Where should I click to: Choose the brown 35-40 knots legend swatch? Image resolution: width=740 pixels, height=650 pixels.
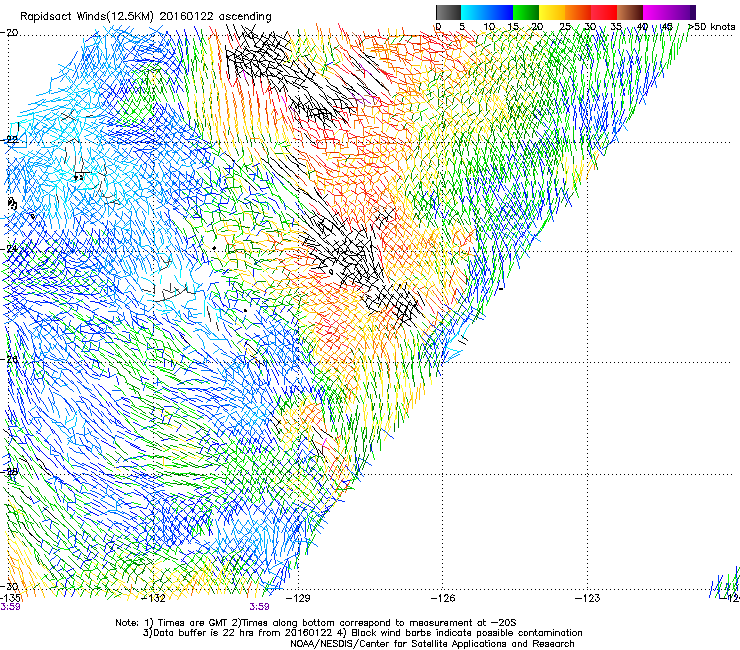[630, 12]
